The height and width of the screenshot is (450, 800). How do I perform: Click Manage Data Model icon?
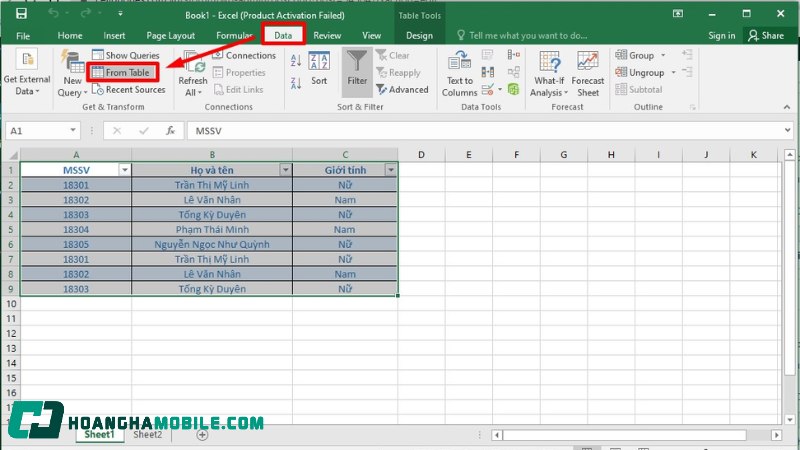513,90
